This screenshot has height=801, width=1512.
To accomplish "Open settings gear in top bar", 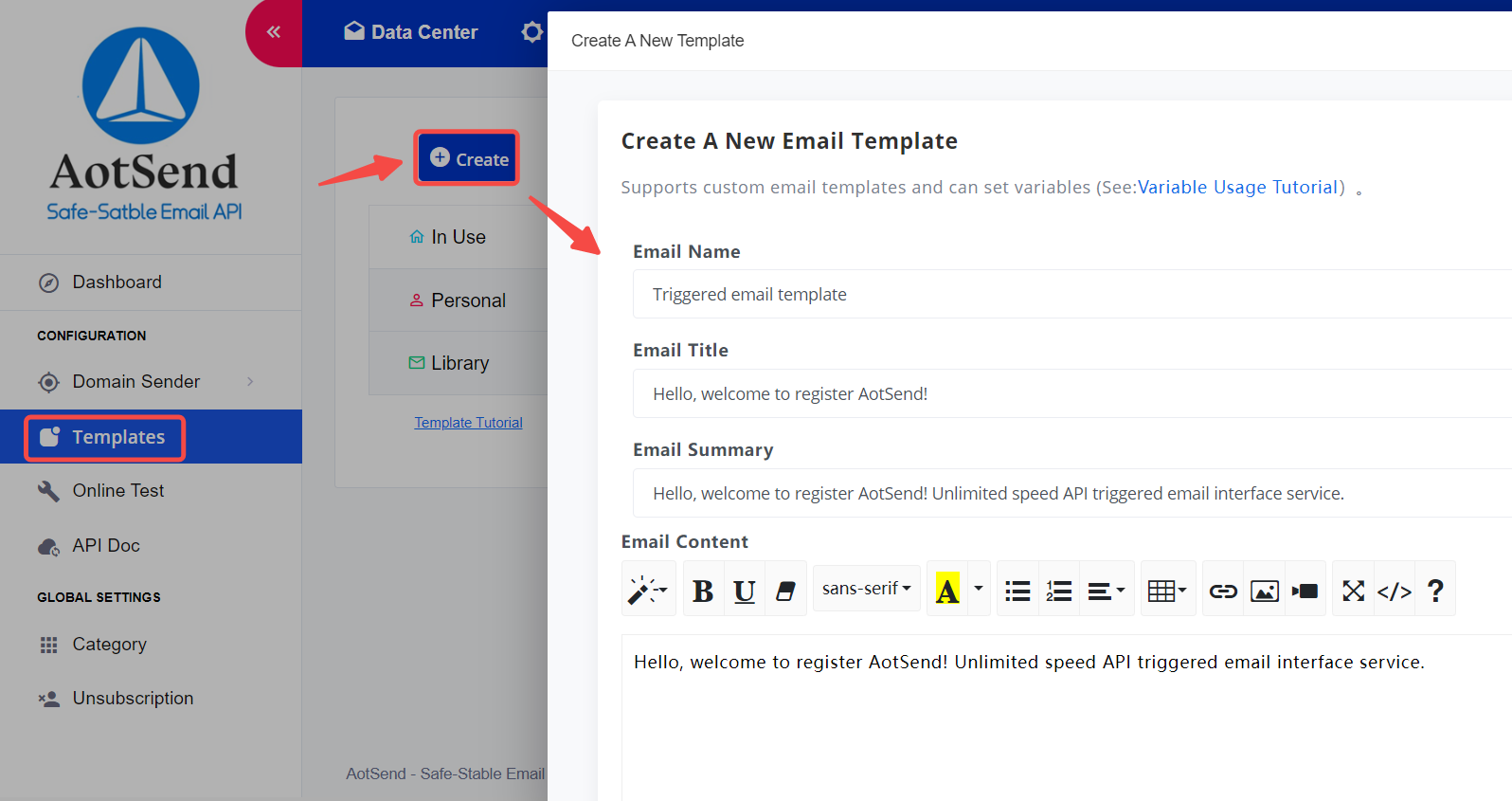I will (x=532, y=32).
